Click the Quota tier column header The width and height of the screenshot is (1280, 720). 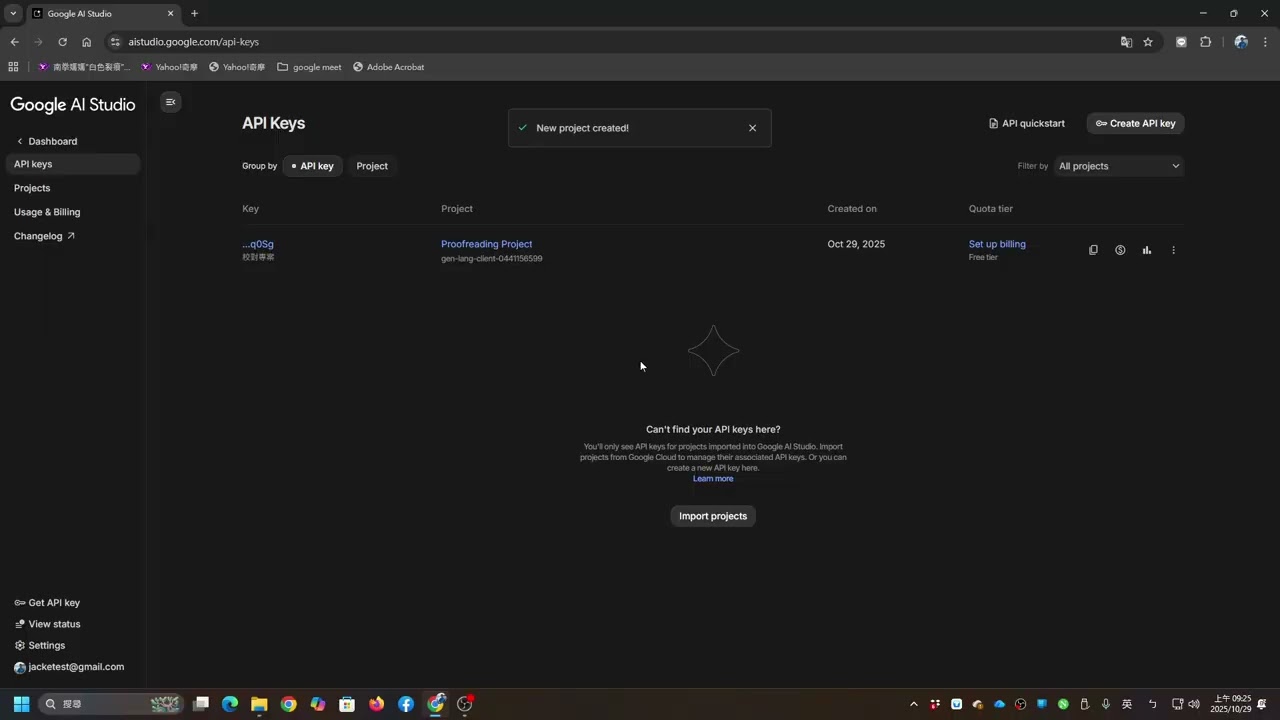click(x=991, y=209)
